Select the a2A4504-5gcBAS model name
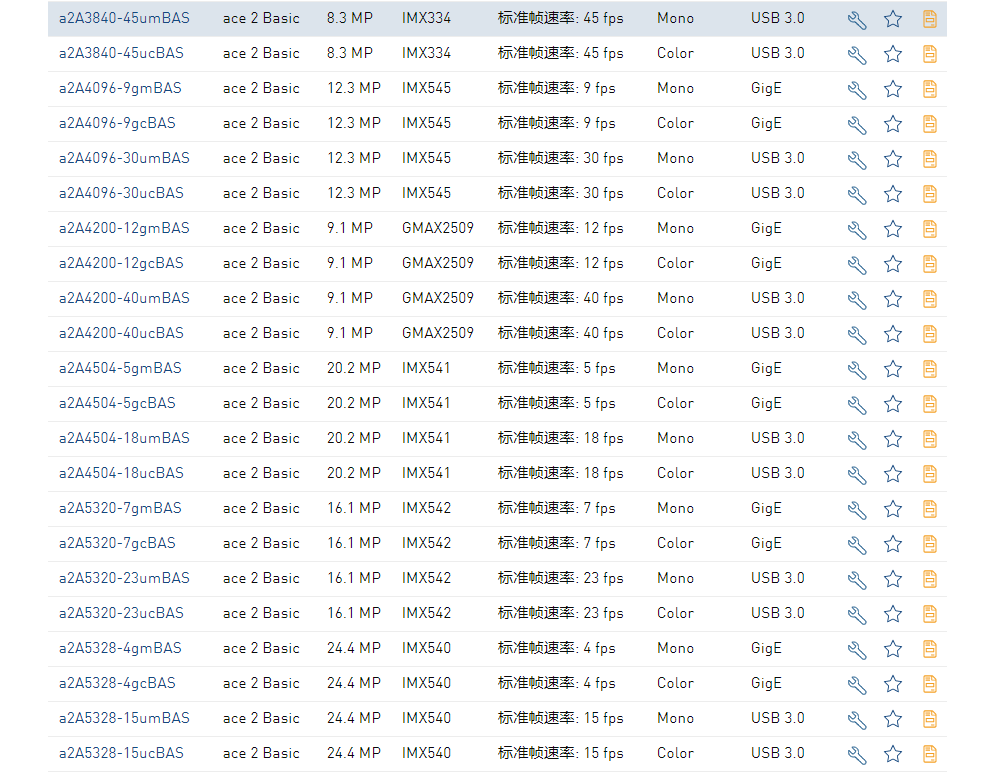Image resolution: width=997 pixels, height=773 pixels. point(117,403)
